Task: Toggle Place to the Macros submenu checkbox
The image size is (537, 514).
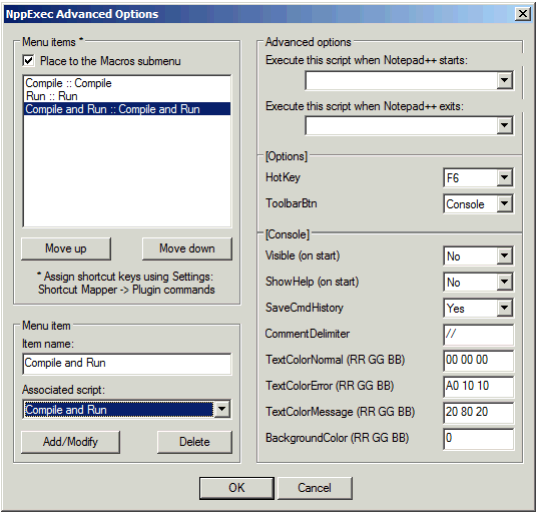Action: click(28, 61)
